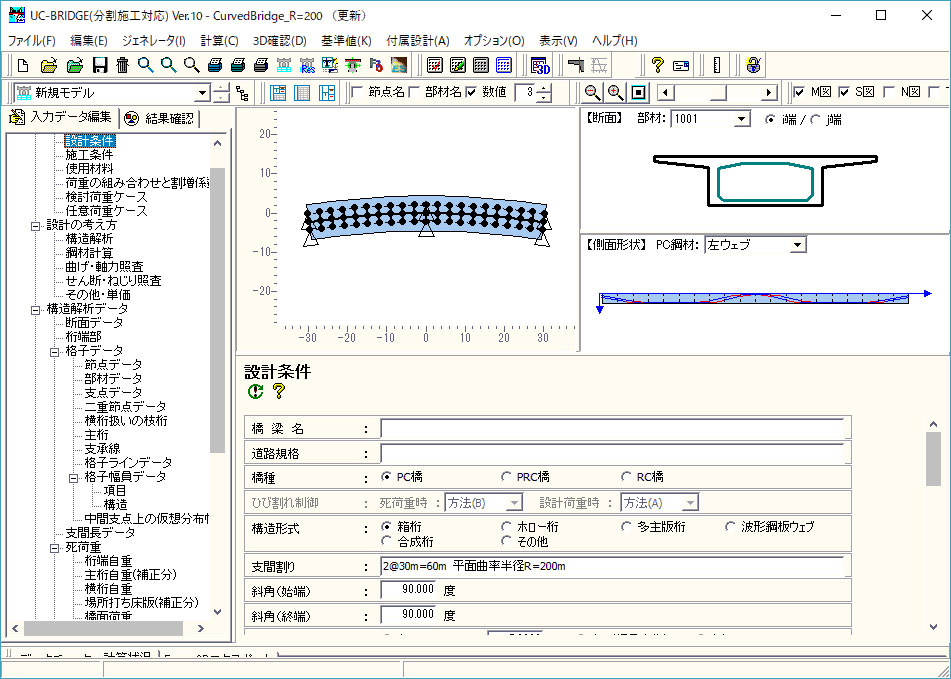Screen dimensions: 951x679
Task: Open the 3D view icon
Action: (539, 65)
